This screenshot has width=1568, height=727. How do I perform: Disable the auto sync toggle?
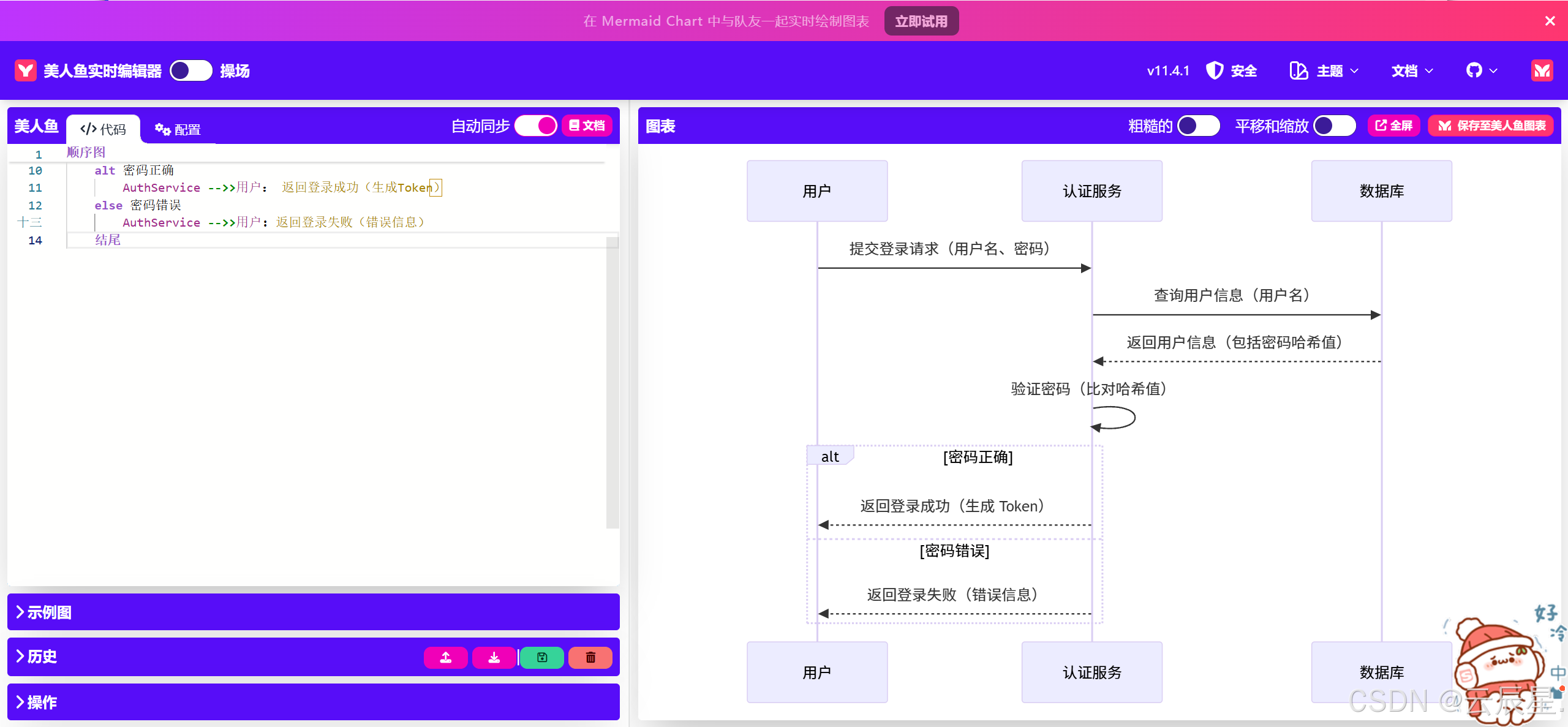(x=536, y=126)
